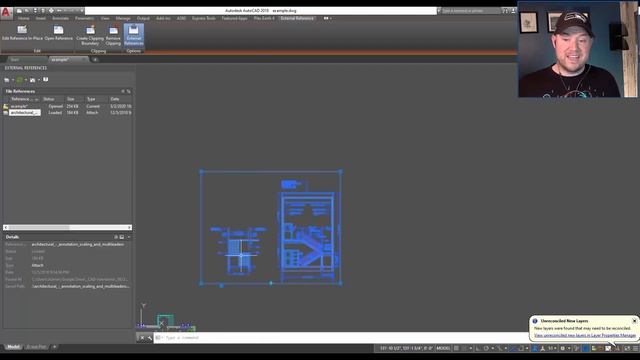Close the Unreconciled New Layers balloon
This screenshot has width=640, height=360.
(x=634, y=321)
